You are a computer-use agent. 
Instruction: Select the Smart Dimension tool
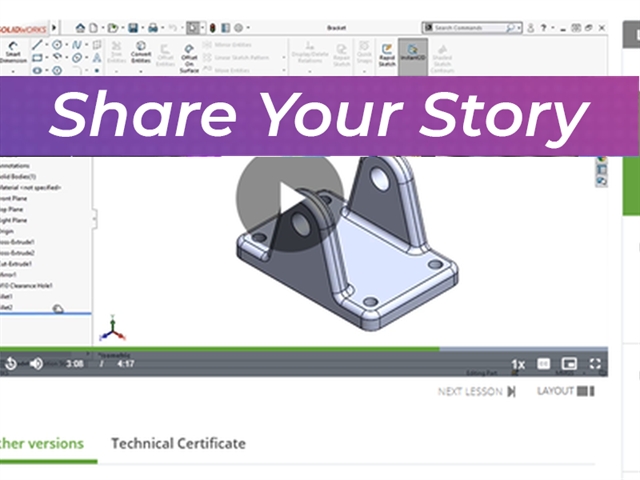coord(13,53)
